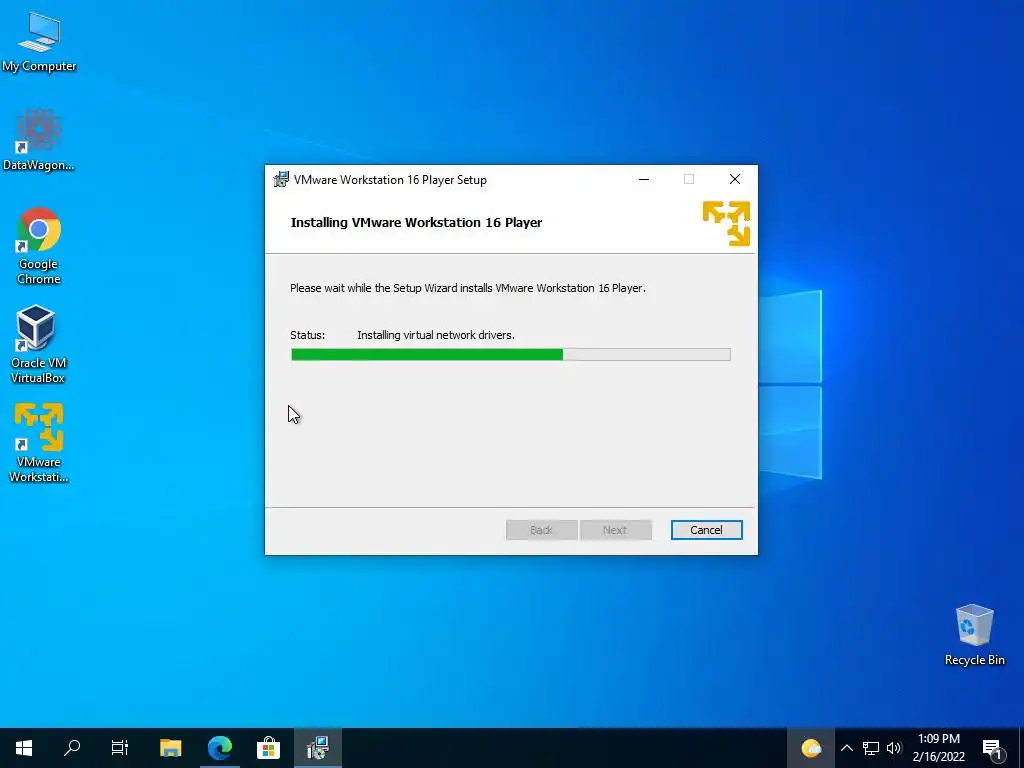Image resolution: width=1024 pixels, height=768 pixels.
Task: Show hidden system tray icons
Action: coord(846,748)
